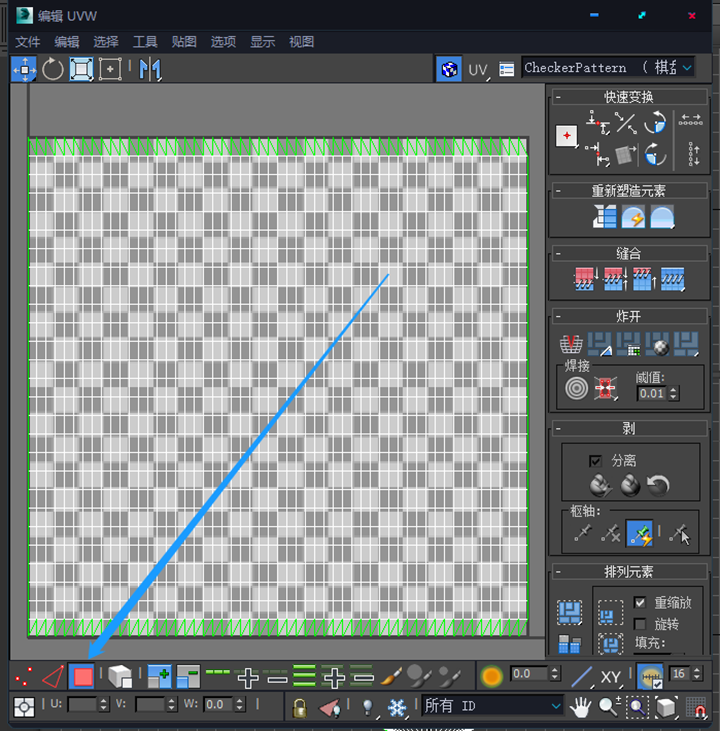Click the Set Pivot red cross icon
Screen dimensions: 720x731
[567, 136]
